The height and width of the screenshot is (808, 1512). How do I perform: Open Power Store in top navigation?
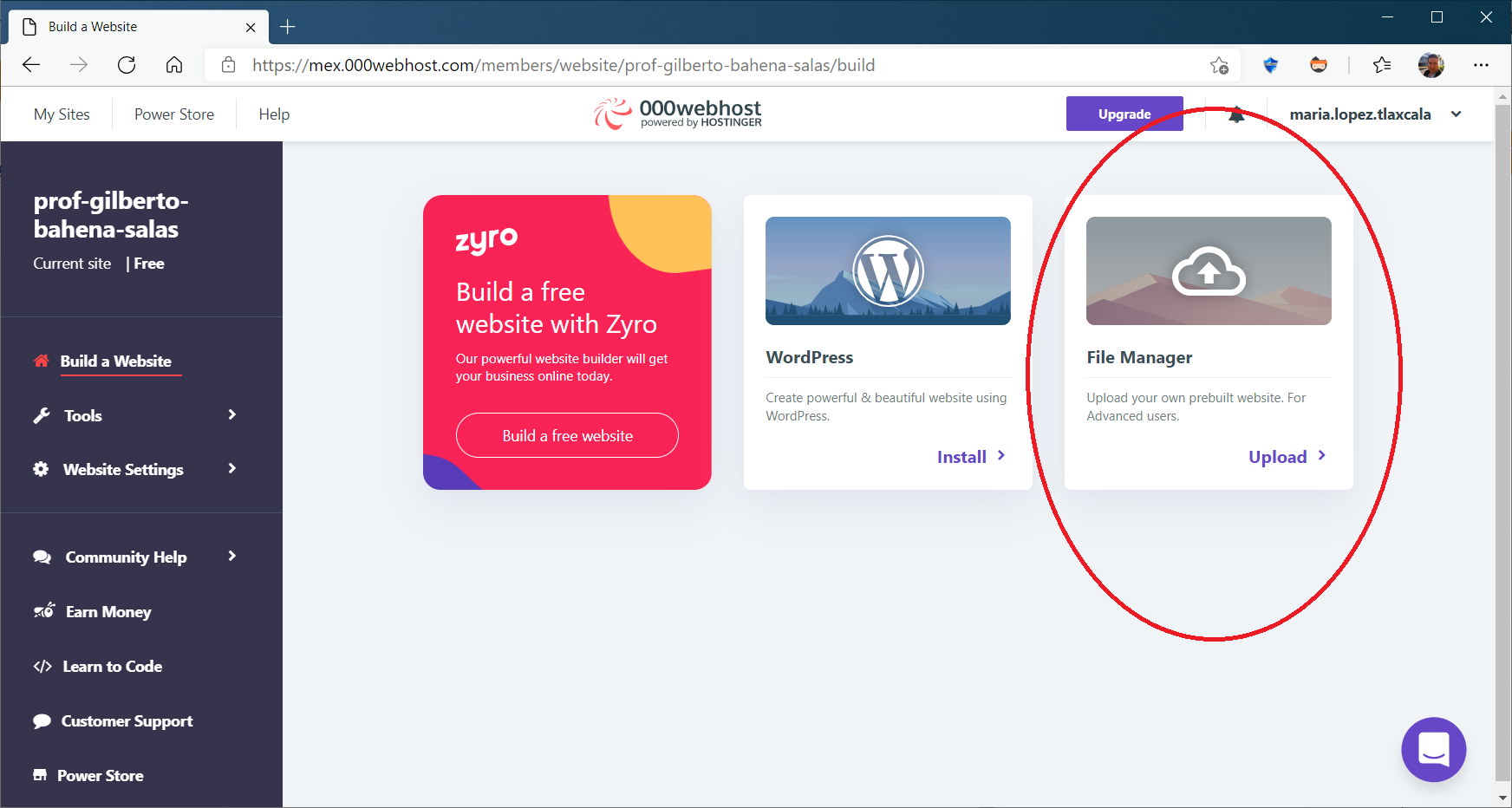tap(174, 114)
